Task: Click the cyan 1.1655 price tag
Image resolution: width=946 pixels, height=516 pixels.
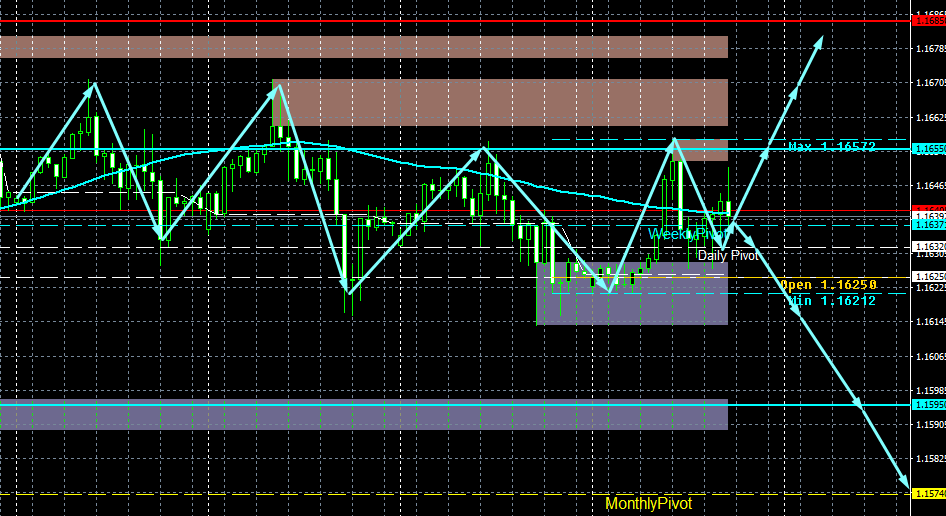Action: (929, 149)
